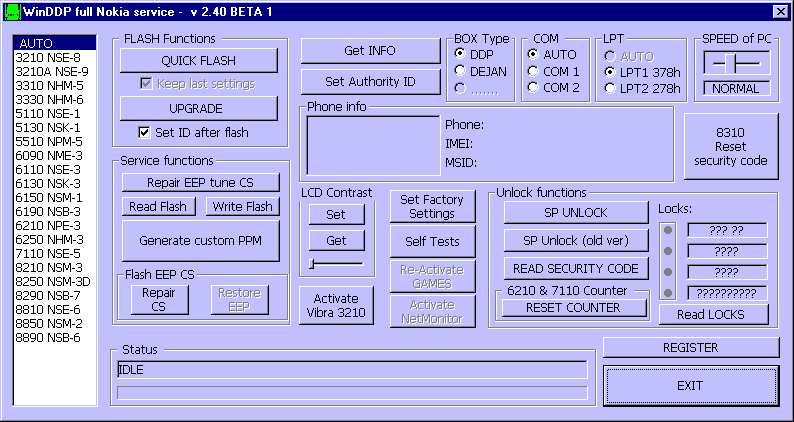Image resolution: width=794 pixels, height=422 pixels.
Task: Click the UPGRADE button
Action: tap(198, 108)
